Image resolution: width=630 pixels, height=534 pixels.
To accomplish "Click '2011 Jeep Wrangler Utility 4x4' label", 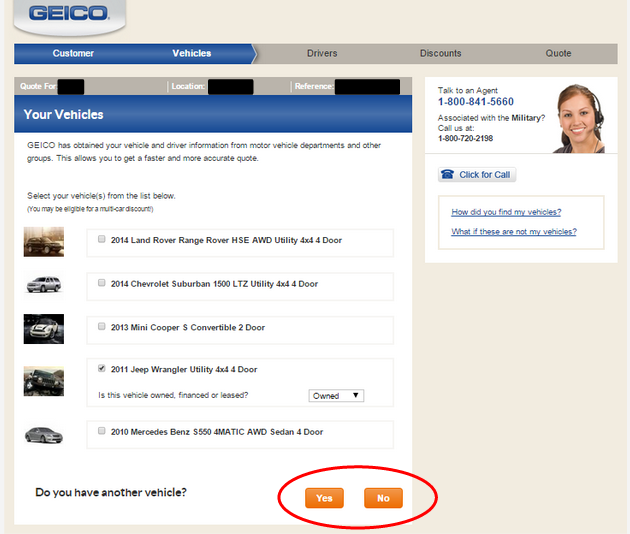I will click(x=184, y=369).
